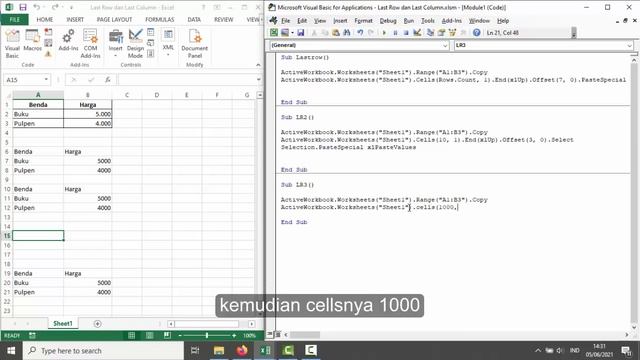The width and height of the screenshot is (640, 360).
Task: Open Project Explorer from VBA toolbar
Action: pyautogui.click(x=430, y=33)
